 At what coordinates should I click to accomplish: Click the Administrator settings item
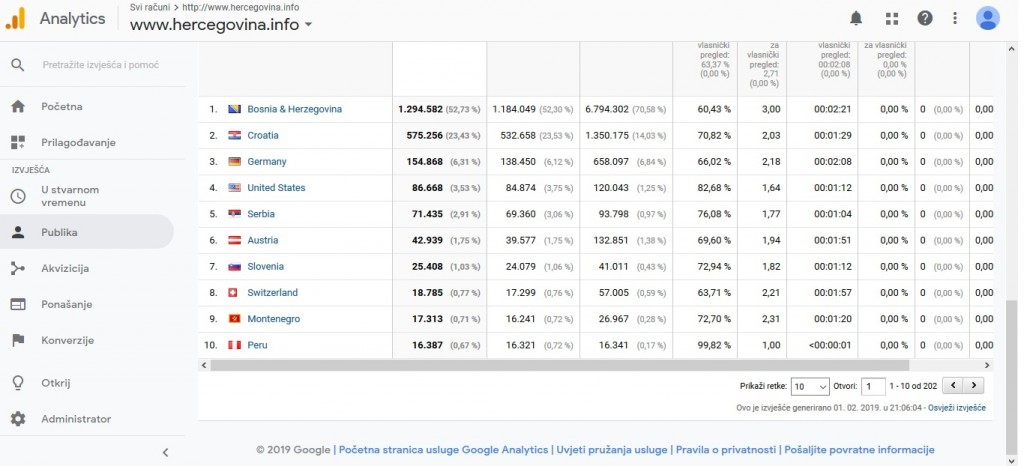point(76,419)
